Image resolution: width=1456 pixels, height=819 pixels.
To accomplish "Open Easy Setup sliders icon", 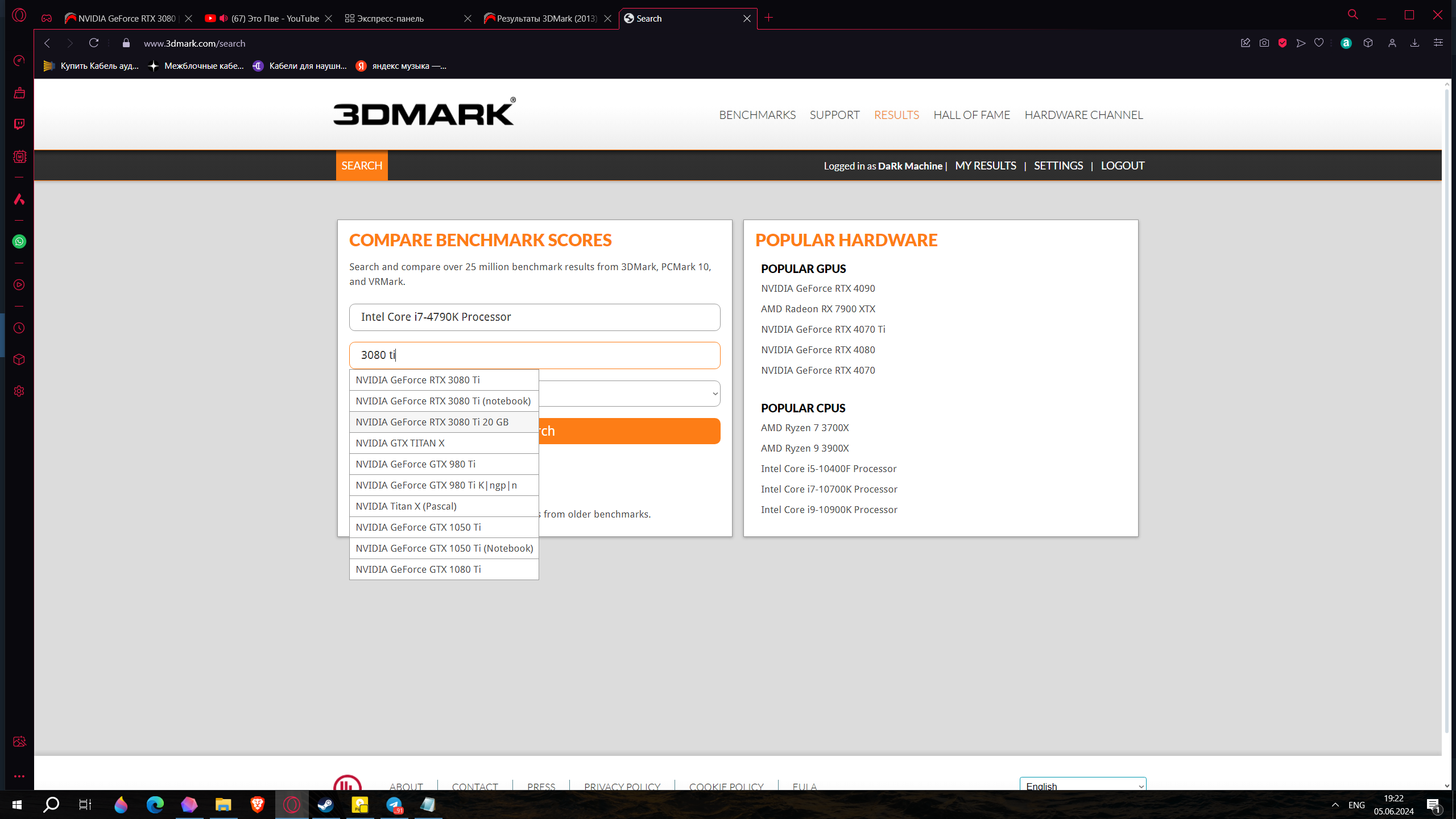I will click(x=1438, y=43).
